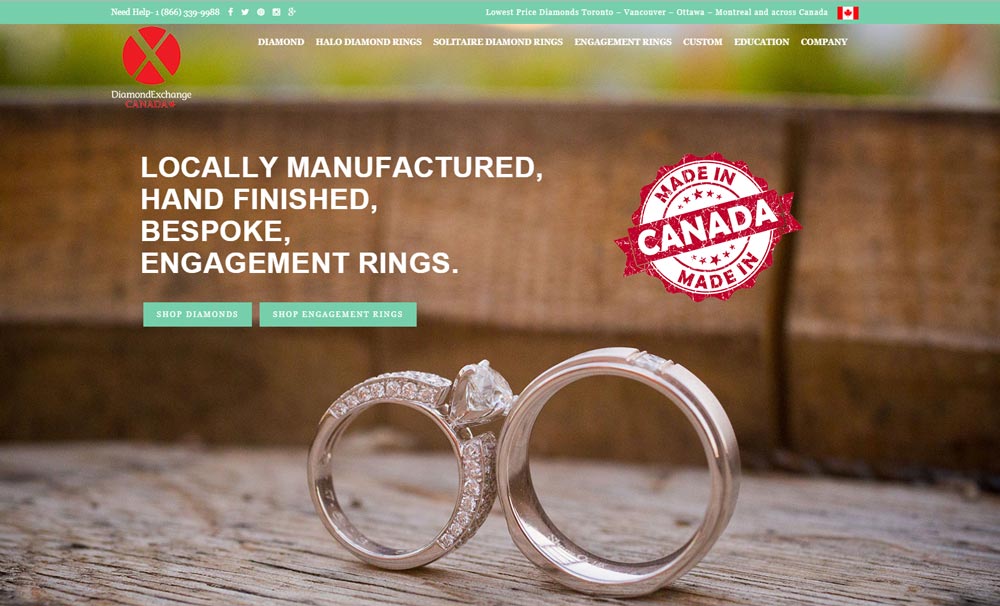1000x606 pixels.
Task: Open the Google Plus icon
Action: coord(291,11)
